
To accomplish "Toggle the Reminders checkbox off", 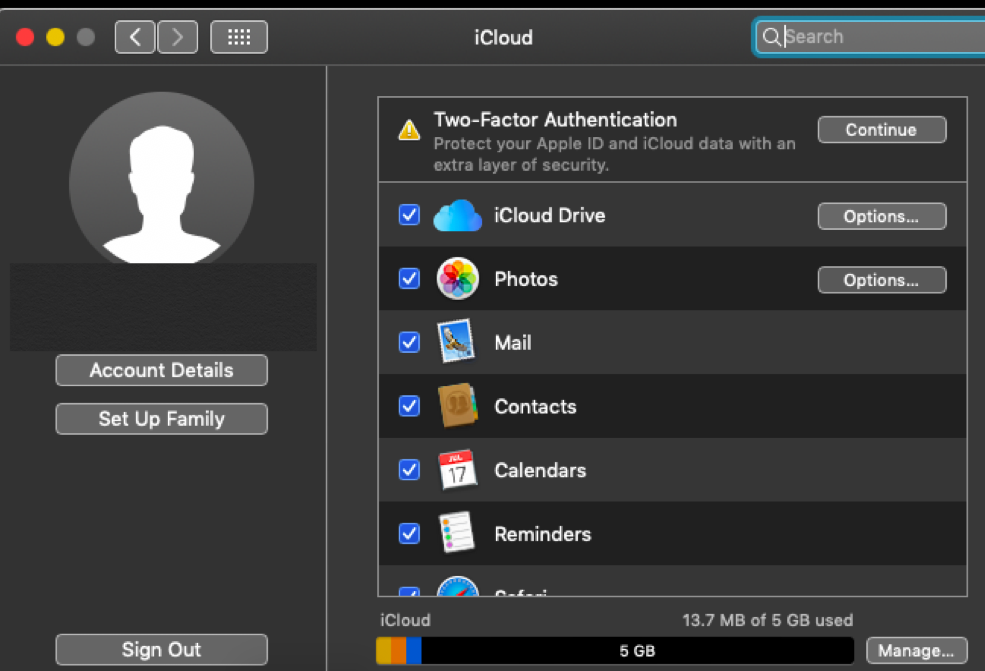I will pos(409,533).
